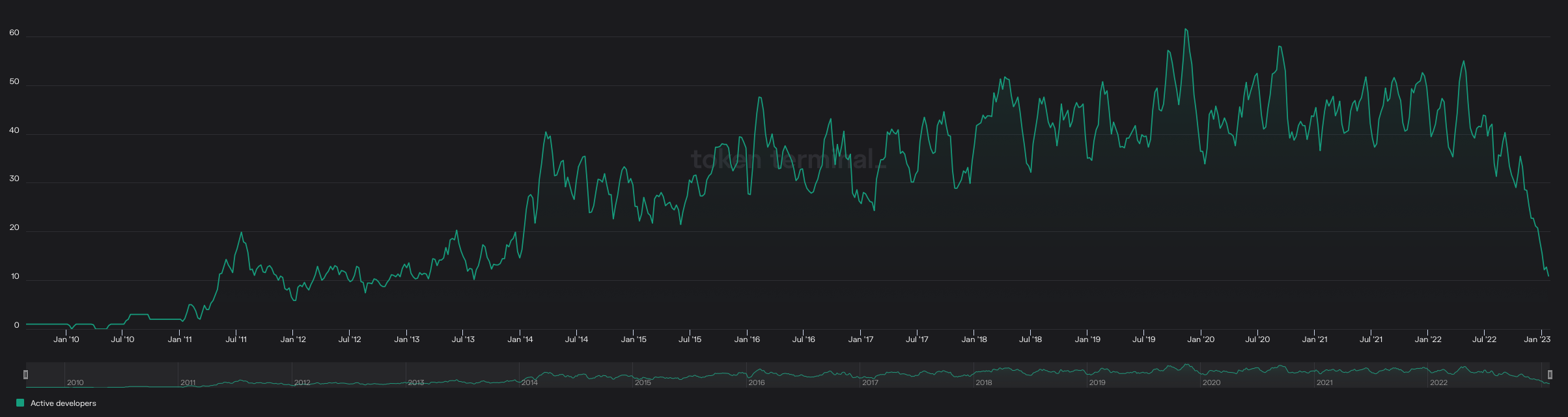Select the Jan '20 x-axis label

(x=1200, y=339)
